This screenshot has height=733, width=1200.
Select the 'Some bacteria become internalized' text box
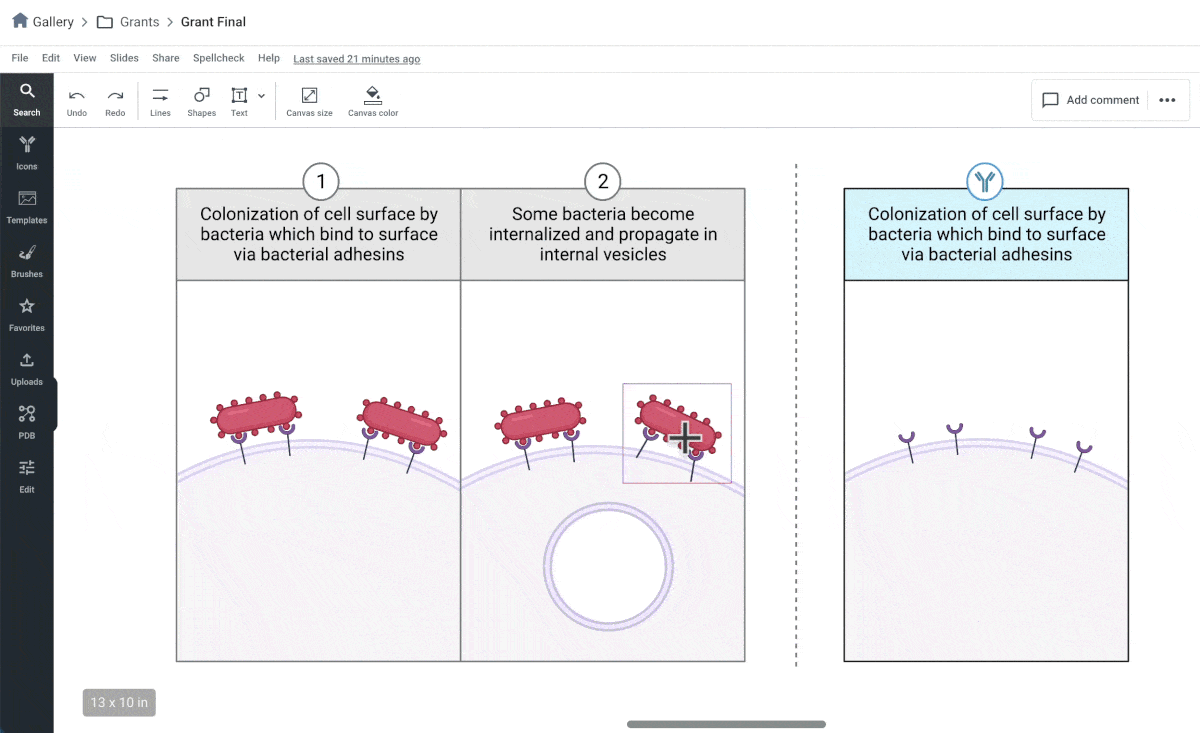(x=603, y=234)
